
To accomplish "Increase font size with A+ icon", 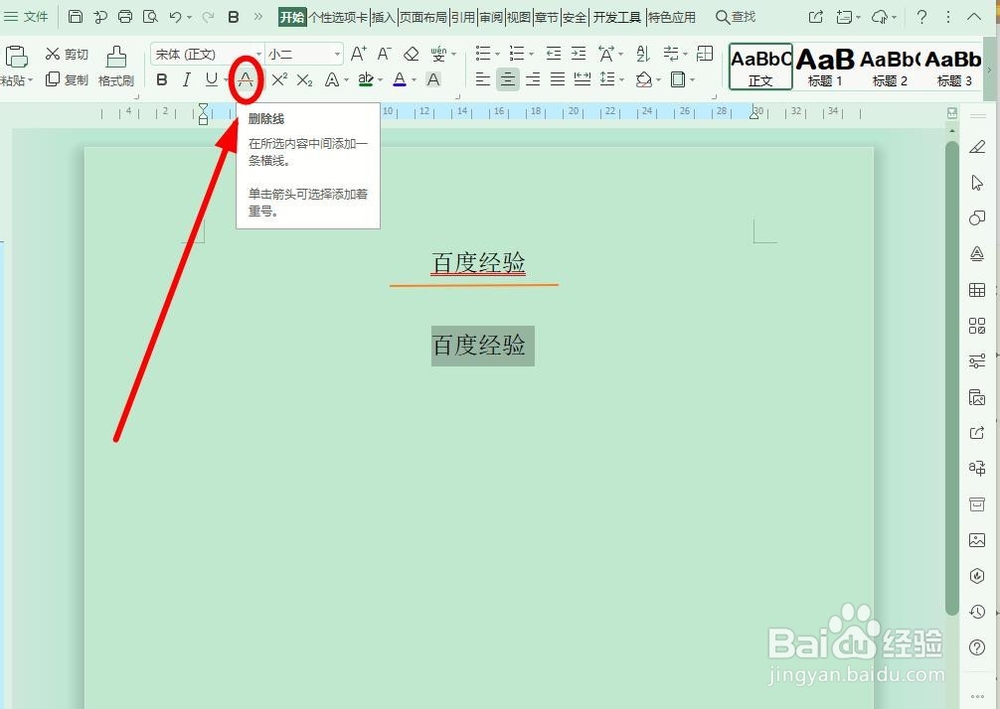I will tap(358, 54).
